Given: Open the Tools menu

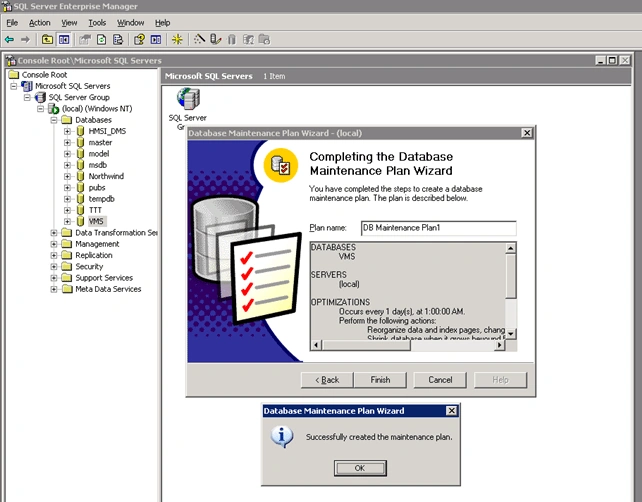Looking at the screenshot, I should (97, 23).
